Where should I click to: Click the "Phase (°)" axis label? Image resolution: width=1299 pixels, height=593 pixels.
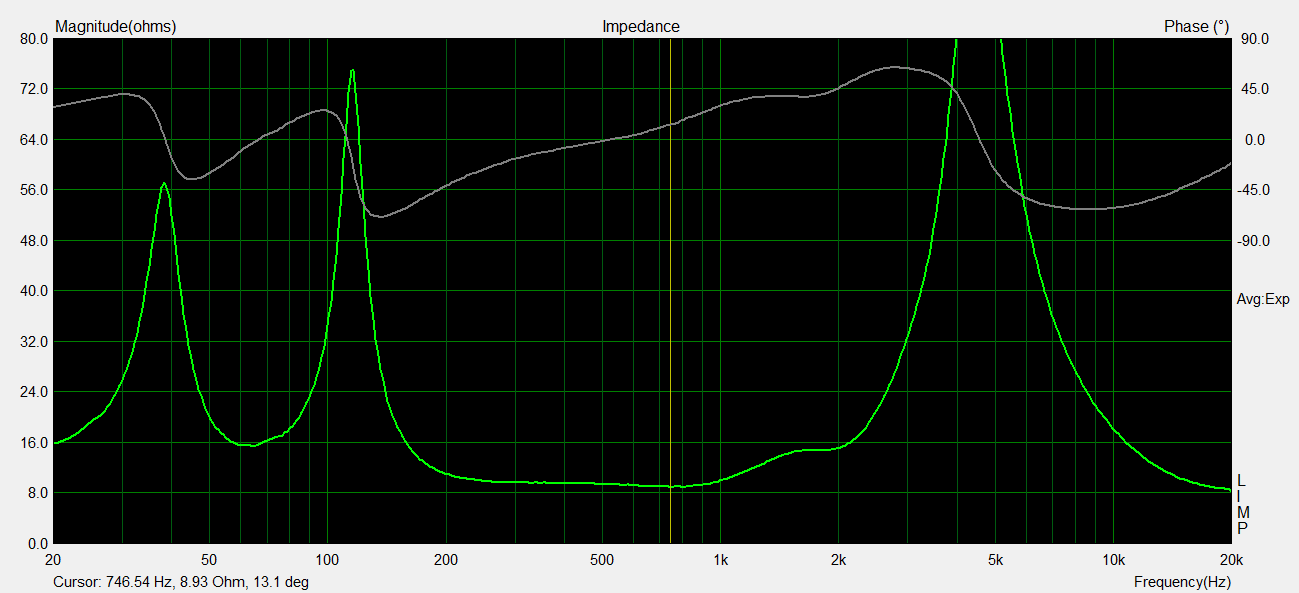[x=1196, y=27]
